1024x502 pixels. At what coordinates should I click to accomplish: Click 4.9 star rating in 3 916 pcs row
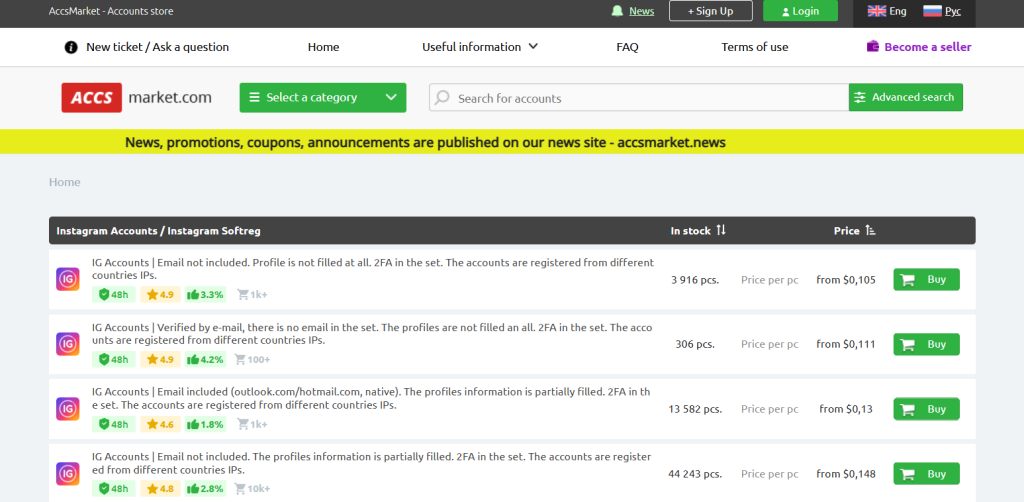(x=161, y=294)
